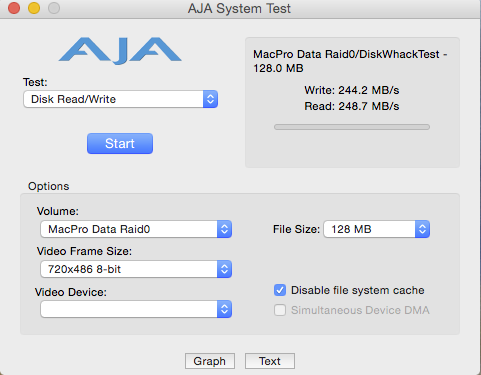This screenshot has height=375, width=481.
Task: Click the Graph button
Action: coord(210,361)
